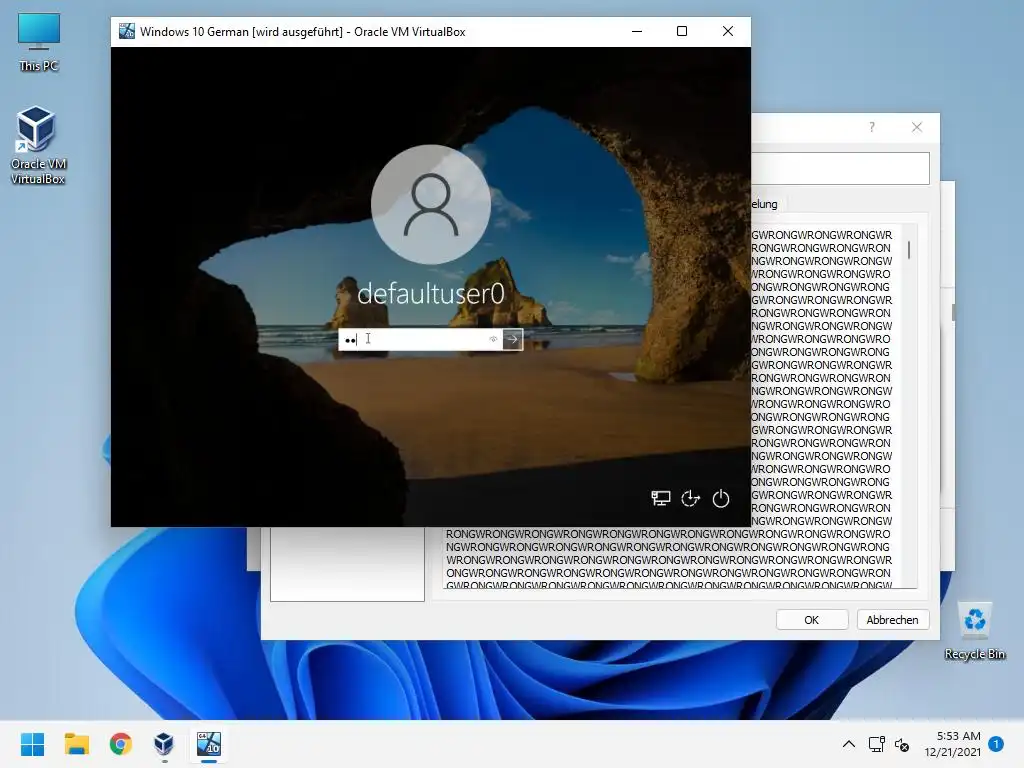Open the notification badge in the tray
The image size is (1024, 768).
[x=996, y=743]
